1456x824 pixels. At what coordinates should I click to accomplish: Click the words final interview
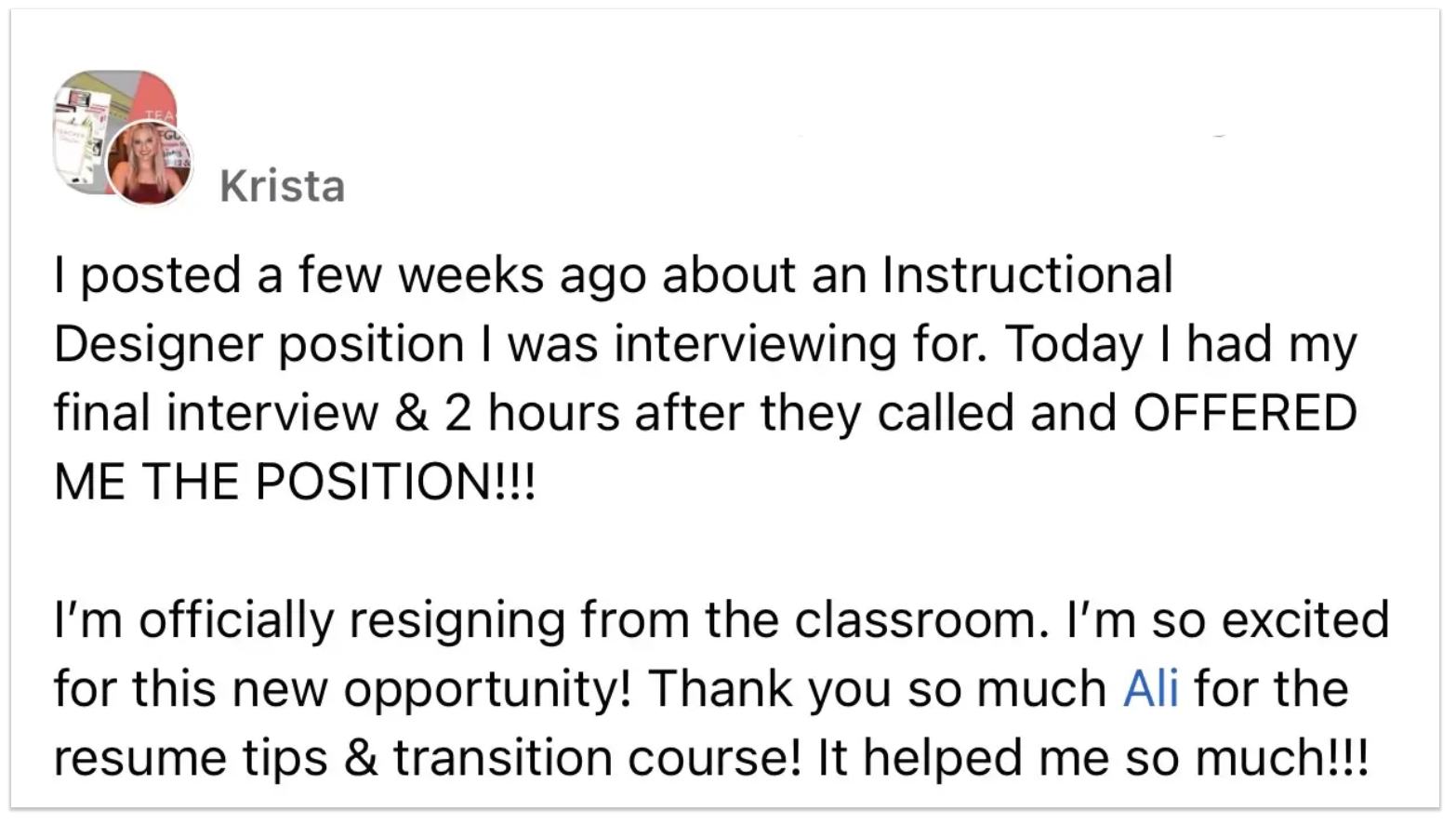click(x=216, y=413)
